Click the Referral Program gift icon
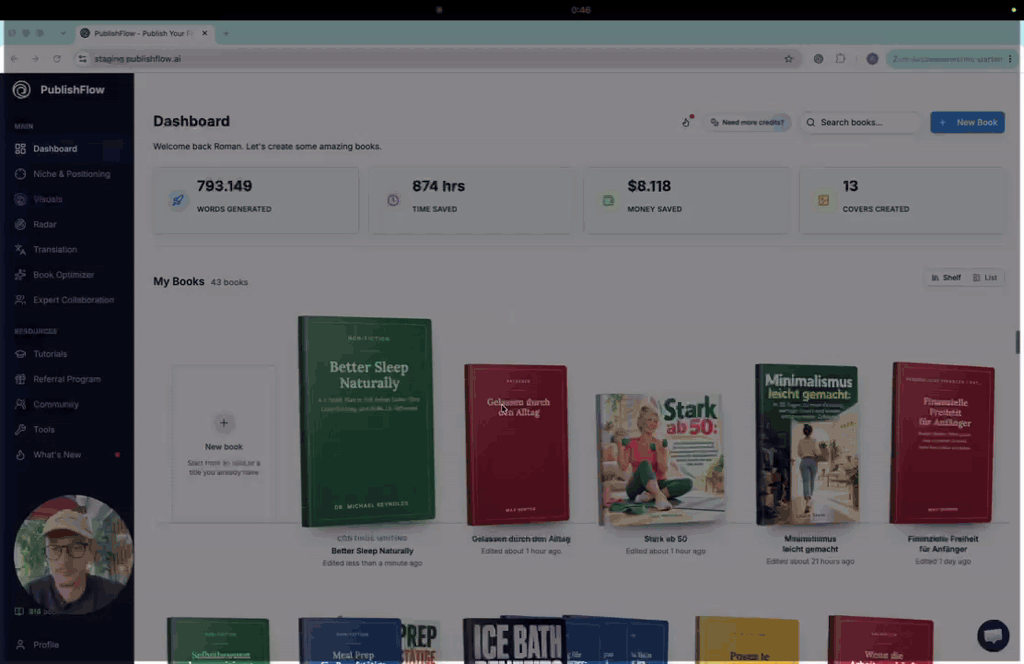This screenshot has width=1024, height=664. [x=20, y=379]
